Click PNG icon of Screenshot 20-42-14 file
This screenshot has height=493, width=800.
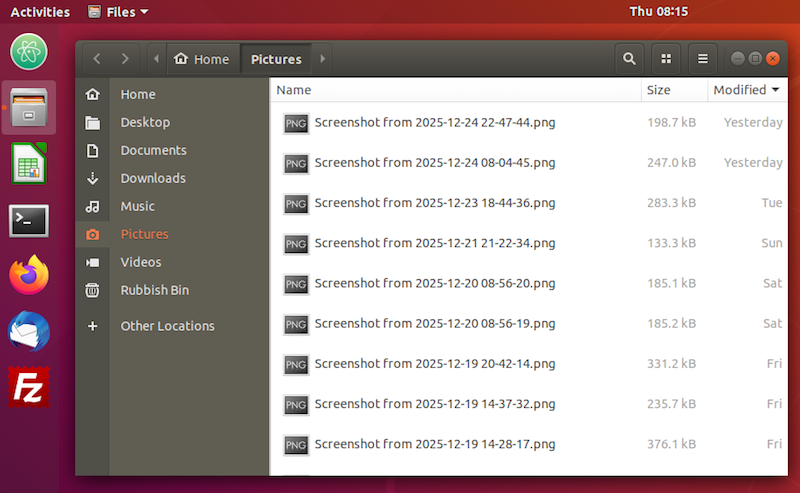tap(296, 364)
